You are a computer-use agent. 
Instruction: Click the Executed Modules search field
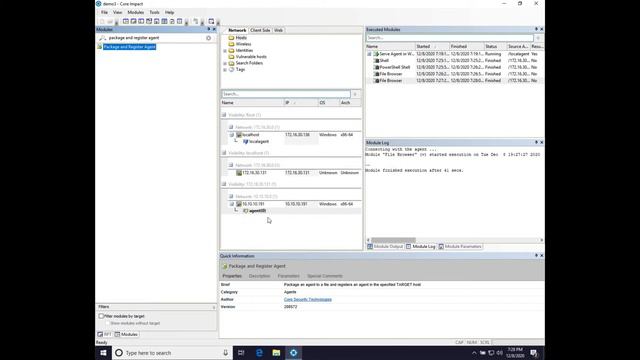point(449,38)
